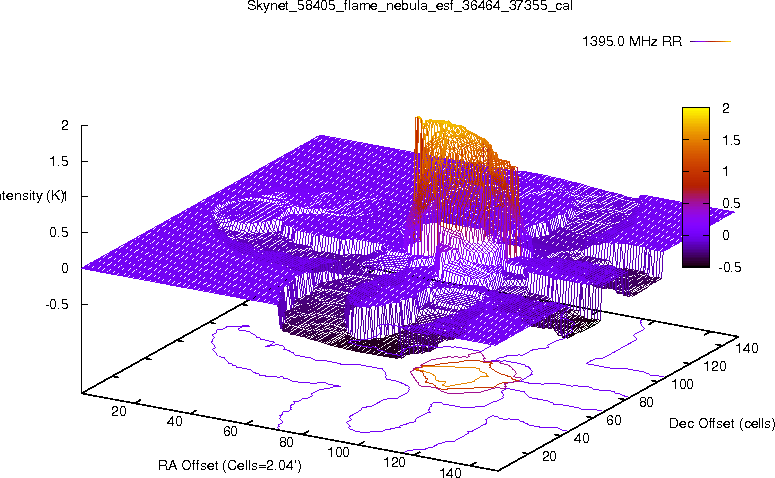775x478 pixels.
Task: Select tick 80 on the RA Offset axis
Action: [286, 442]
